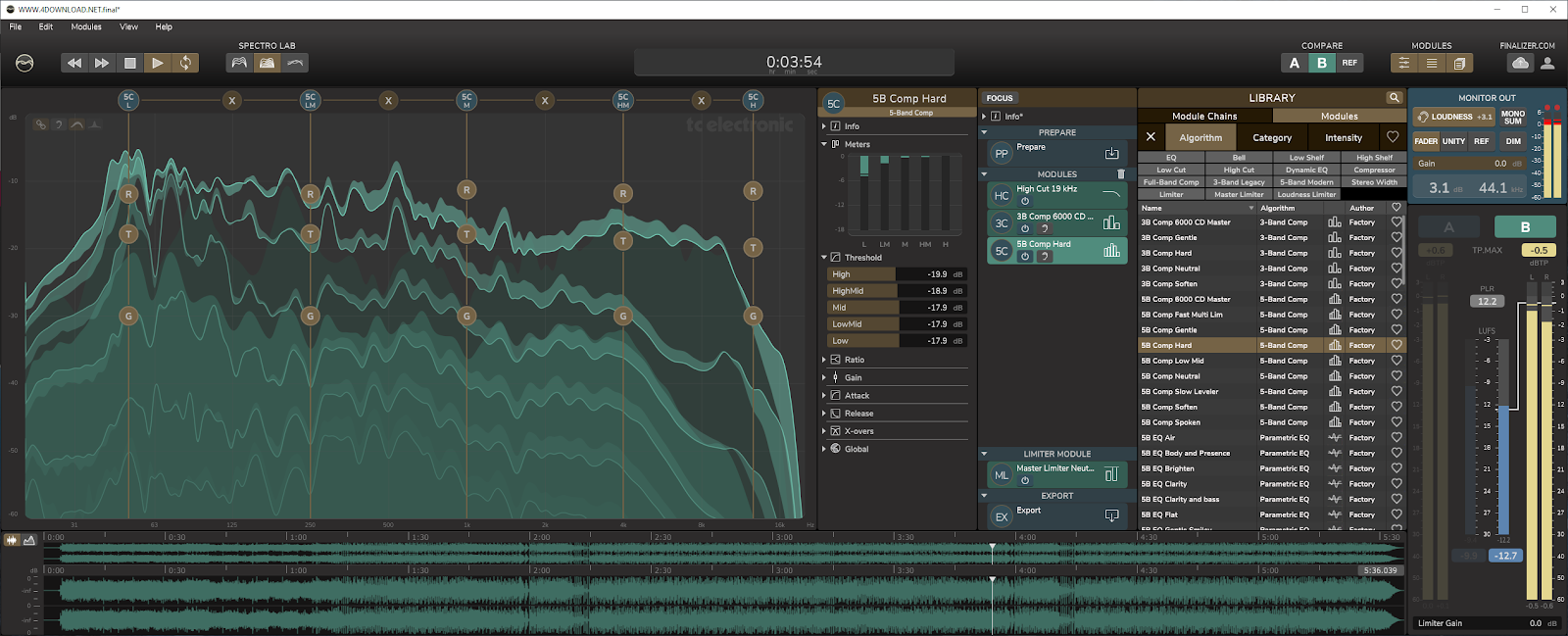Toggle the loop playback button
This screenshot has width=1568, height=636.
(x=185, y=63)
